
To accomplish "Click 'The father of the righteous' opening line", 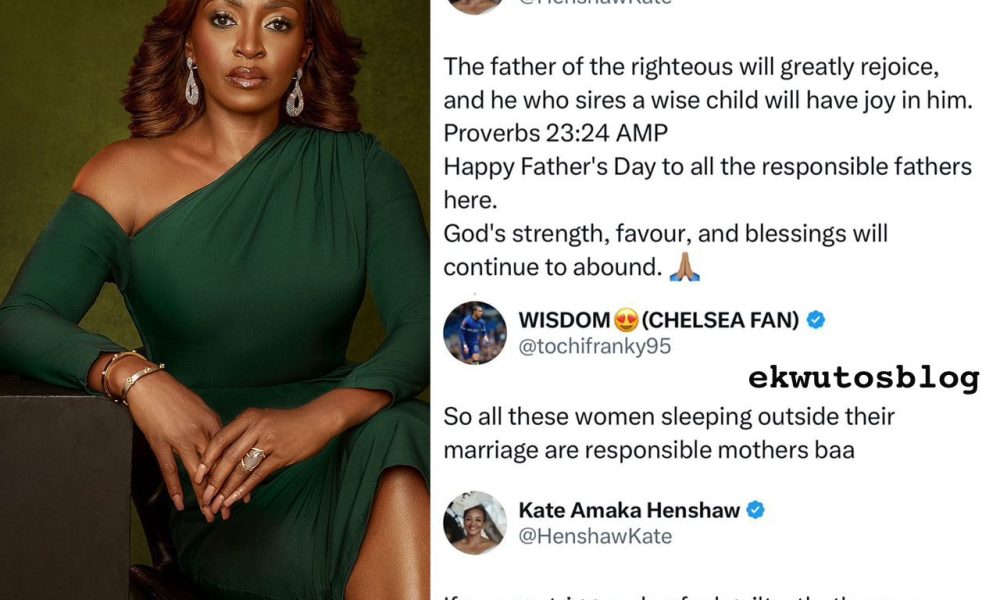I will [691, 67].
